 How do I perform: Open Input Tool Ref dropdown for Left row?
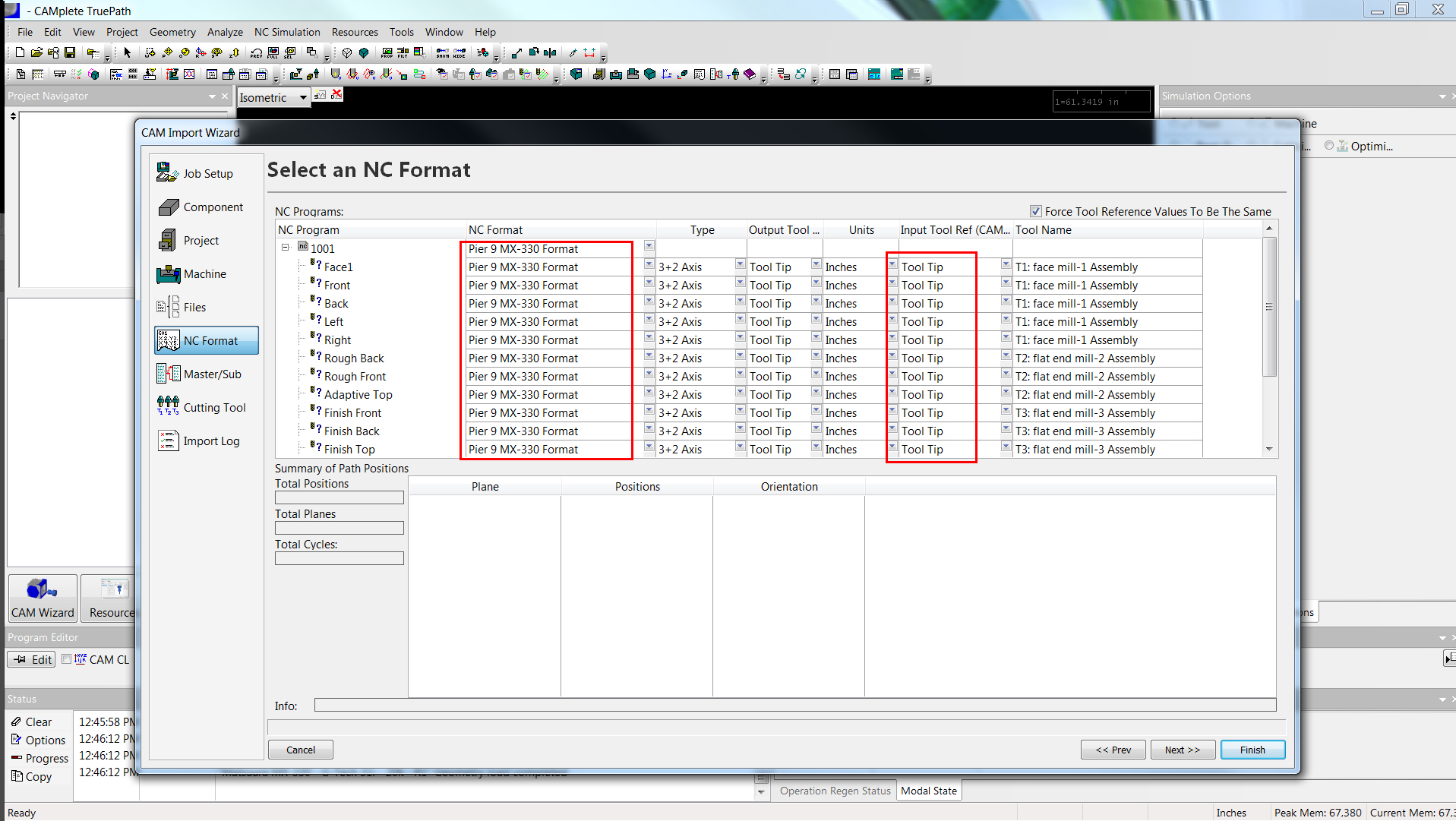(1006, 319)
